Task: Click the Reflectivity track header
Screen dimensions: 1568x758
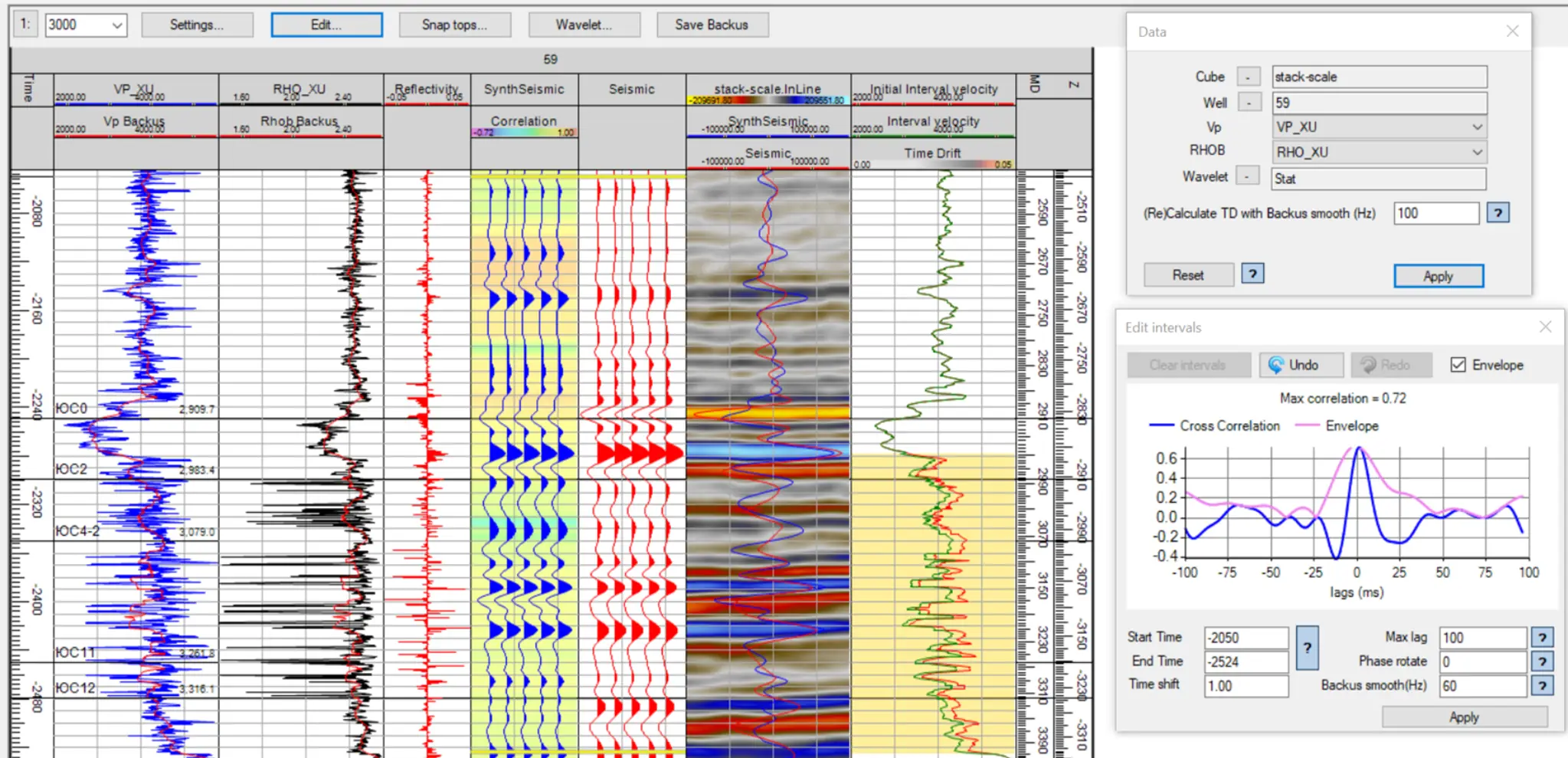Action: 427,90
